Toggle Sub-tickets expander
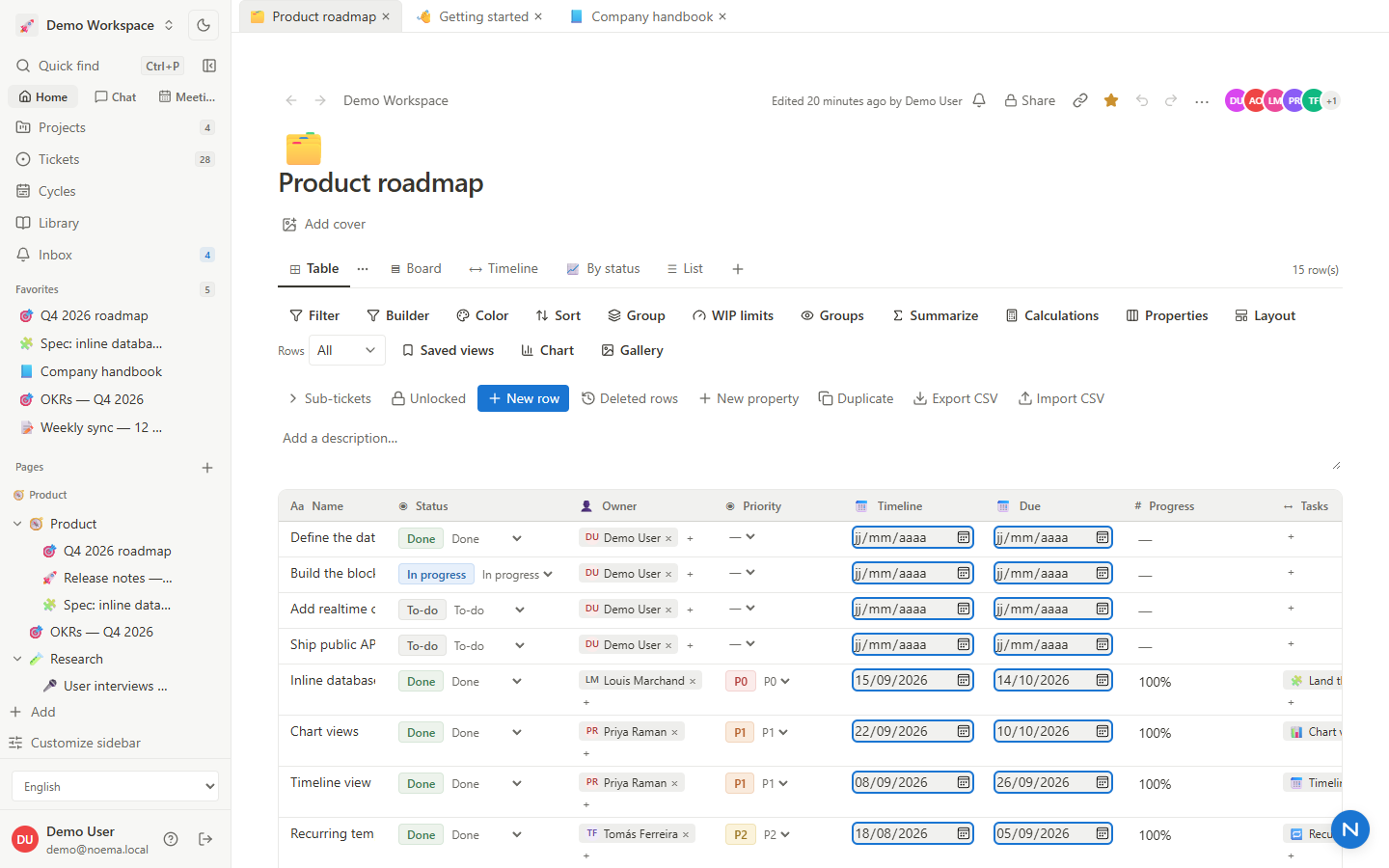This screenshot has height=868, width=1389. (x=329, y=398)
